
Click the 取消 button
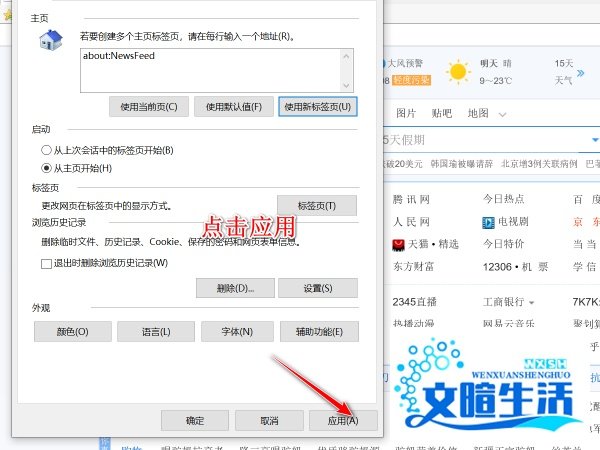coord(269,421)
